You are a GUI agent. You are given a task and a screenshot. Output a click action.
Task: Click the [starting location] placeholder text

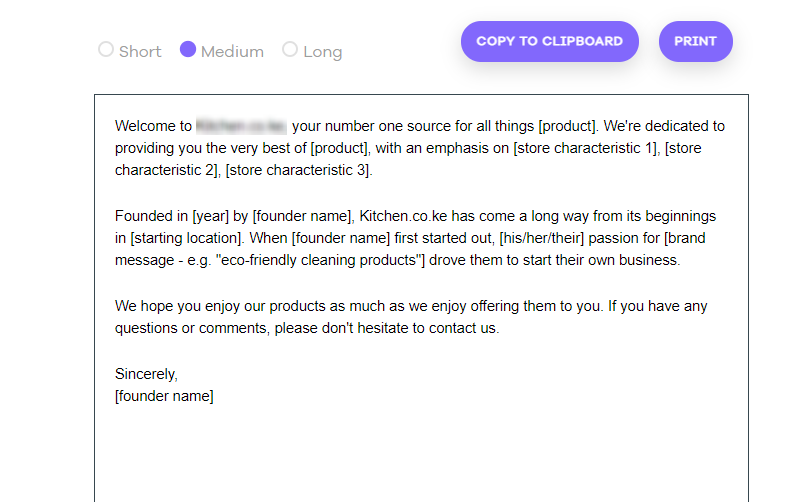tap(186, 238)
